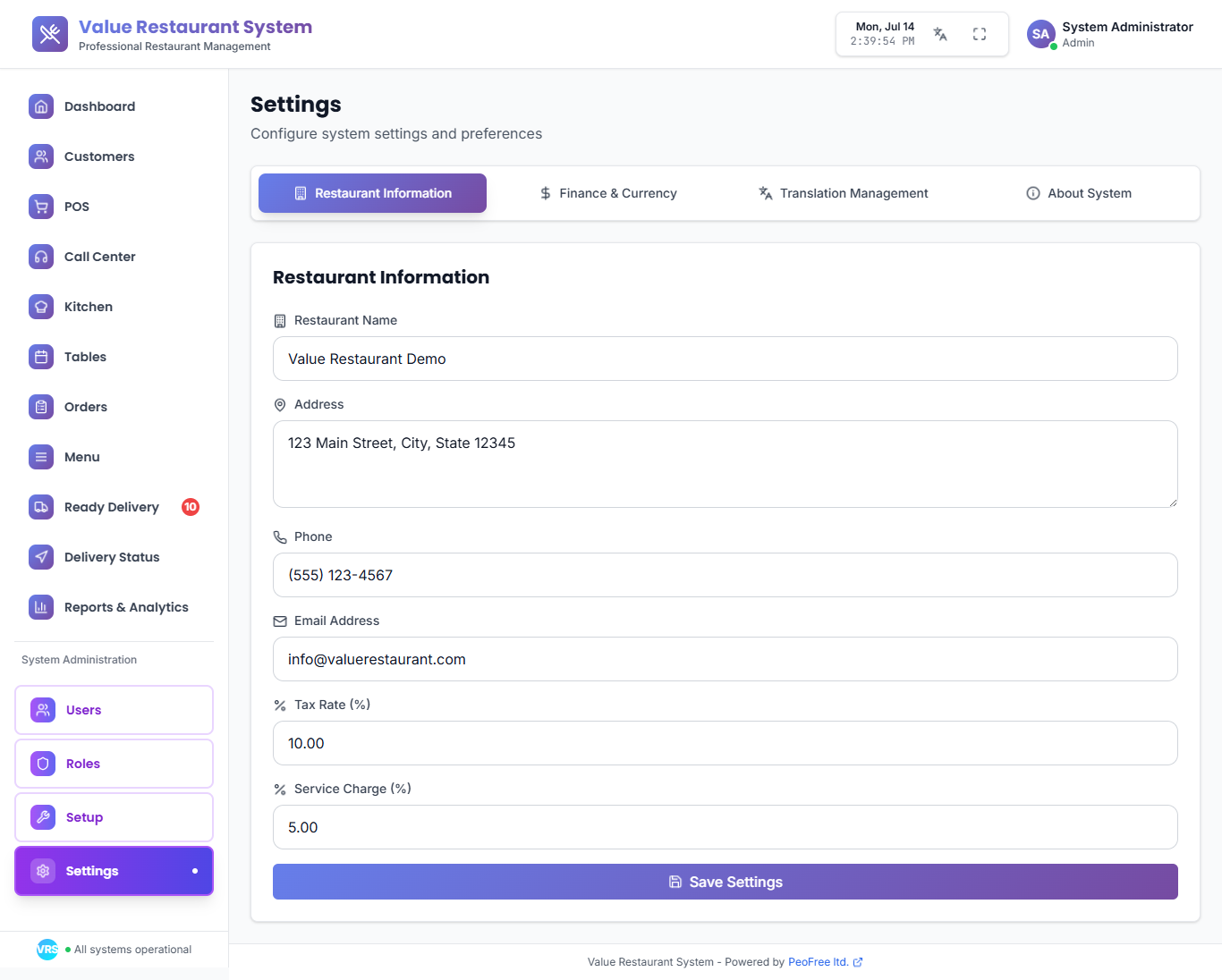1222x980 pixels.
Task: Focus the Tax Rate (%) field
Action: point(725,743)
